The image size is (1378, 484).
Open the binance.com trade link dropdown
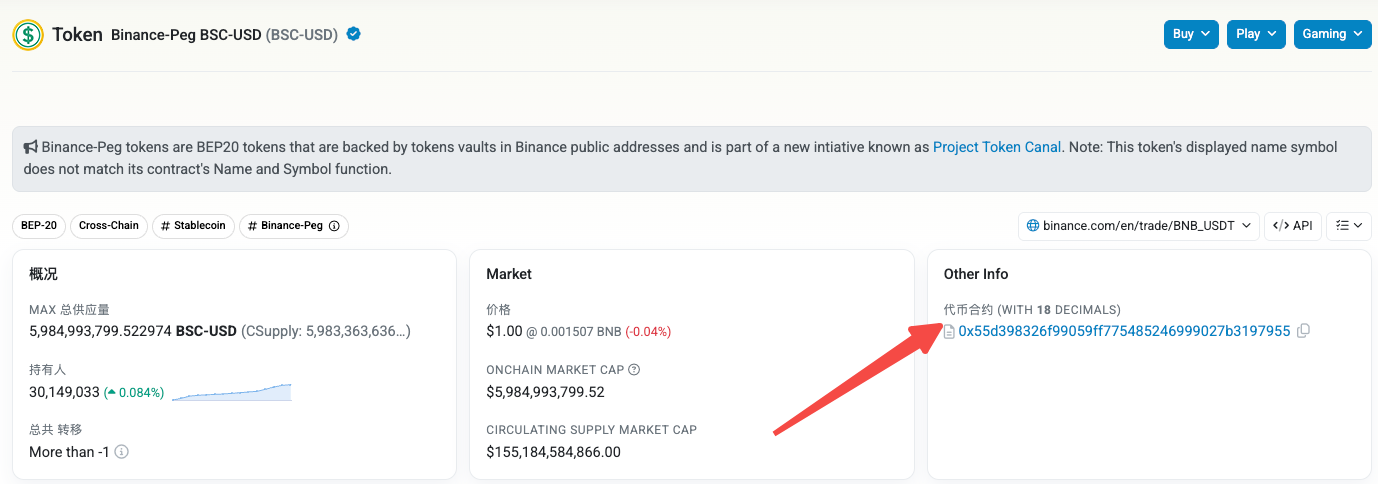(1137, 226)
